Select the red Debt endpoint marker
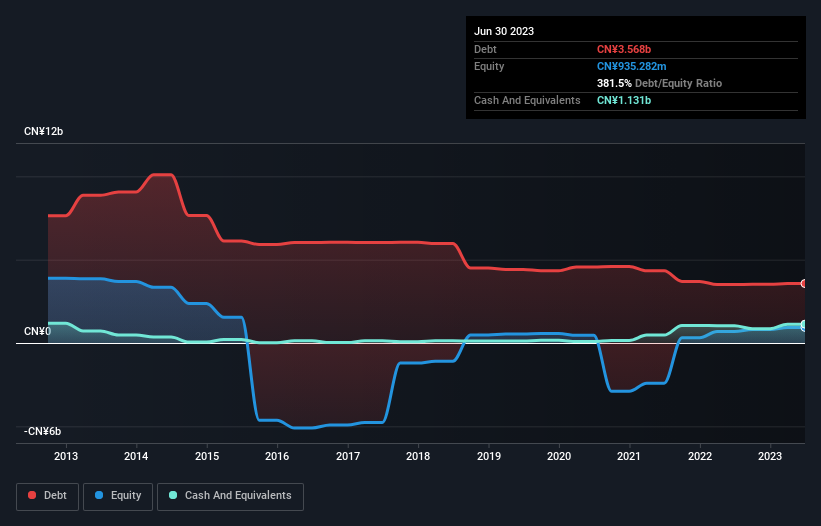This screenshot has width=821, height=526. pyautogui.click(x=804, y=284)
